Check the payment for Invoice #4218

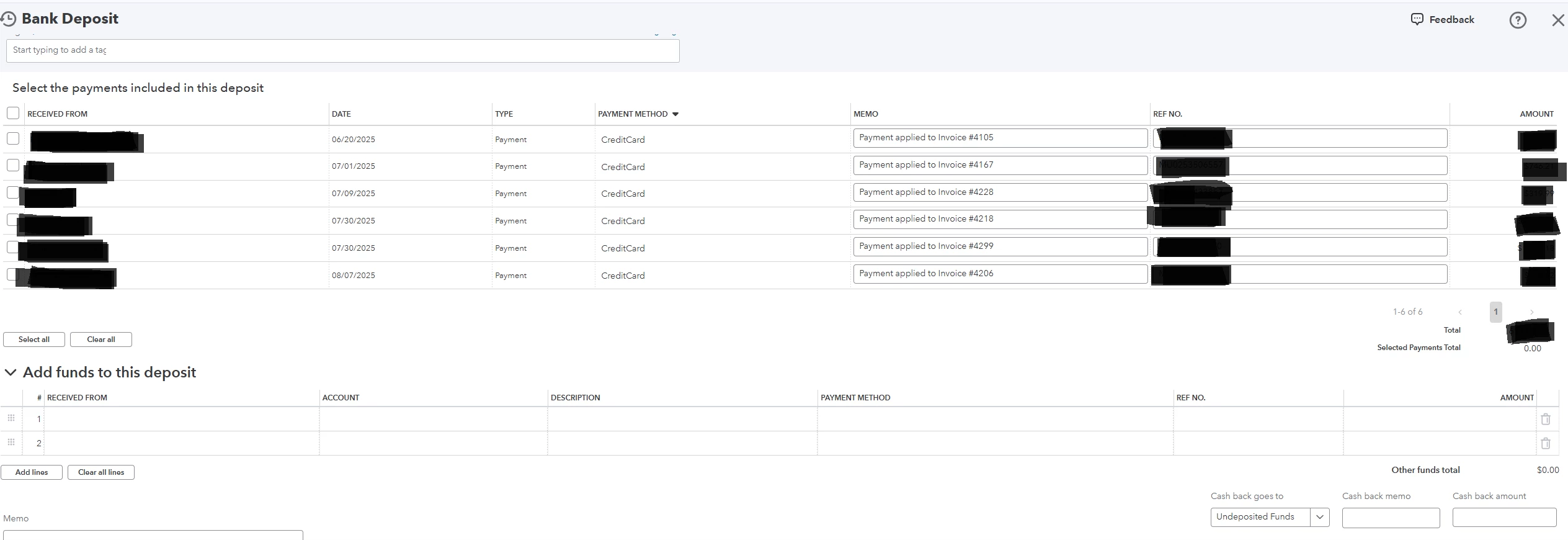(x=12, y=220)
